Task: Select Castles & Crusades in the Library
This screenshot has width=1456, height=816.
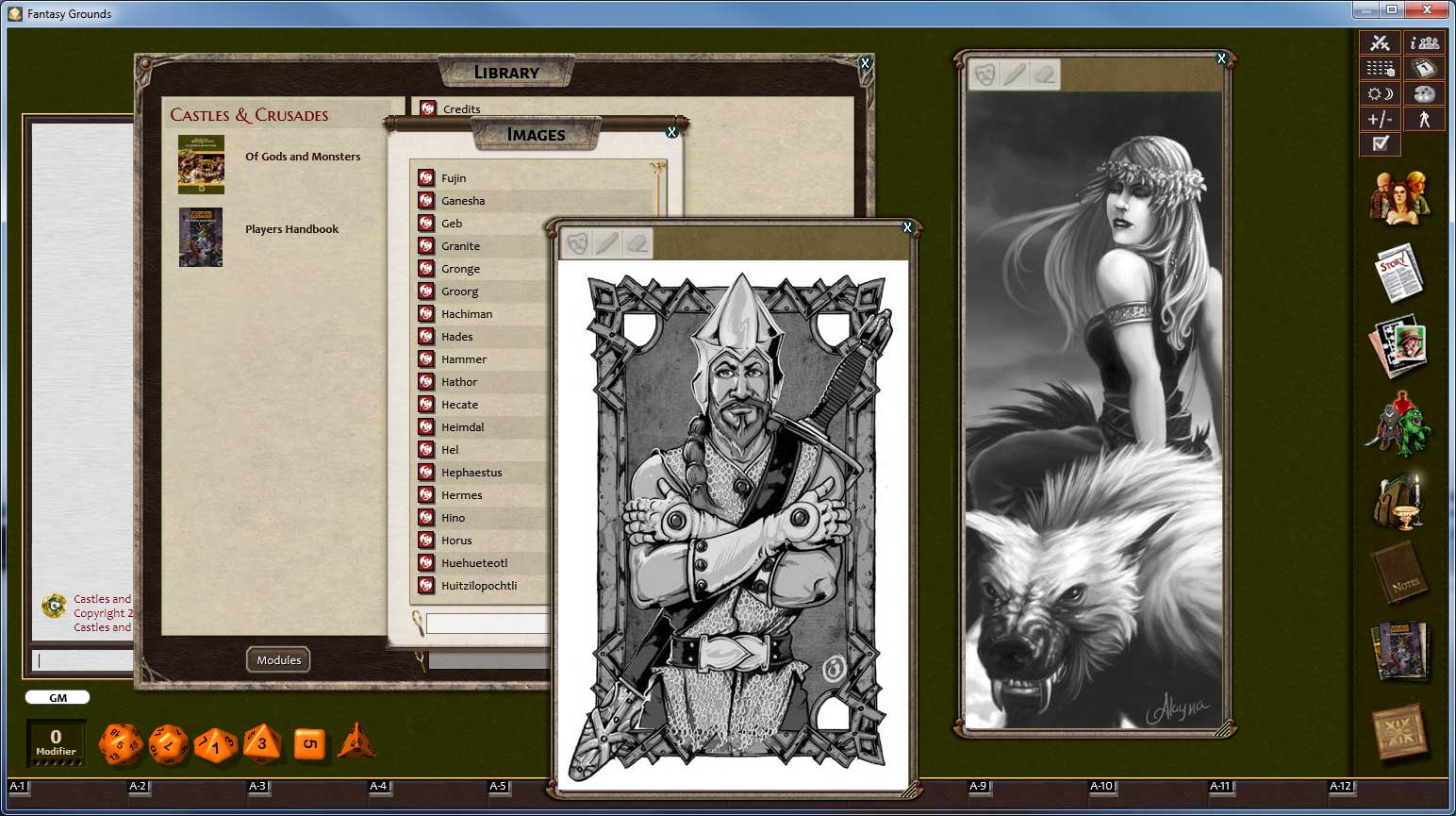Action: [248, 114]
